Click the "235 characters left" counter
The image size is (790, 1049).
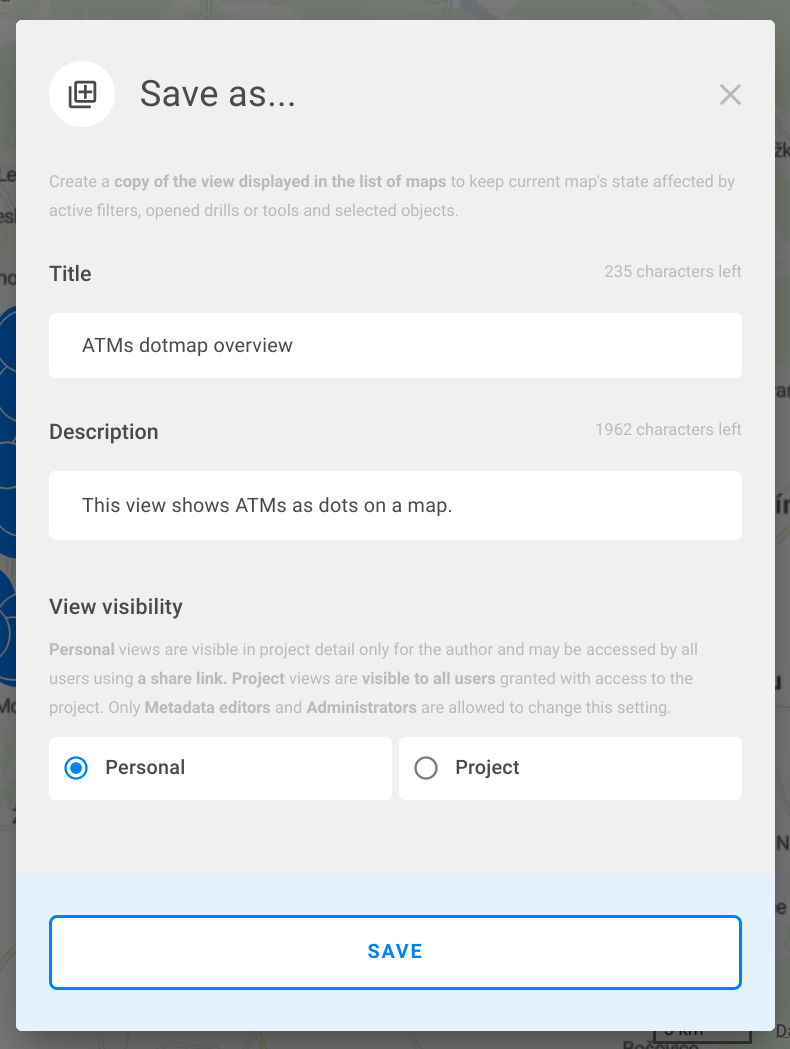point(673,272)
